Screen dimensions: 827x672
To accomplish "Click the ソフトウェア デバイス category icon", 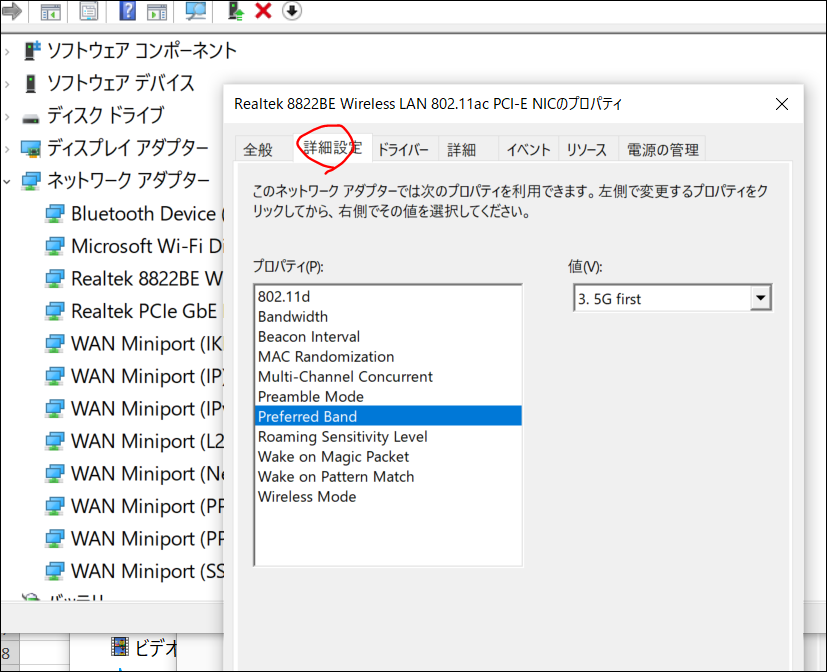I will pos(31,83).
